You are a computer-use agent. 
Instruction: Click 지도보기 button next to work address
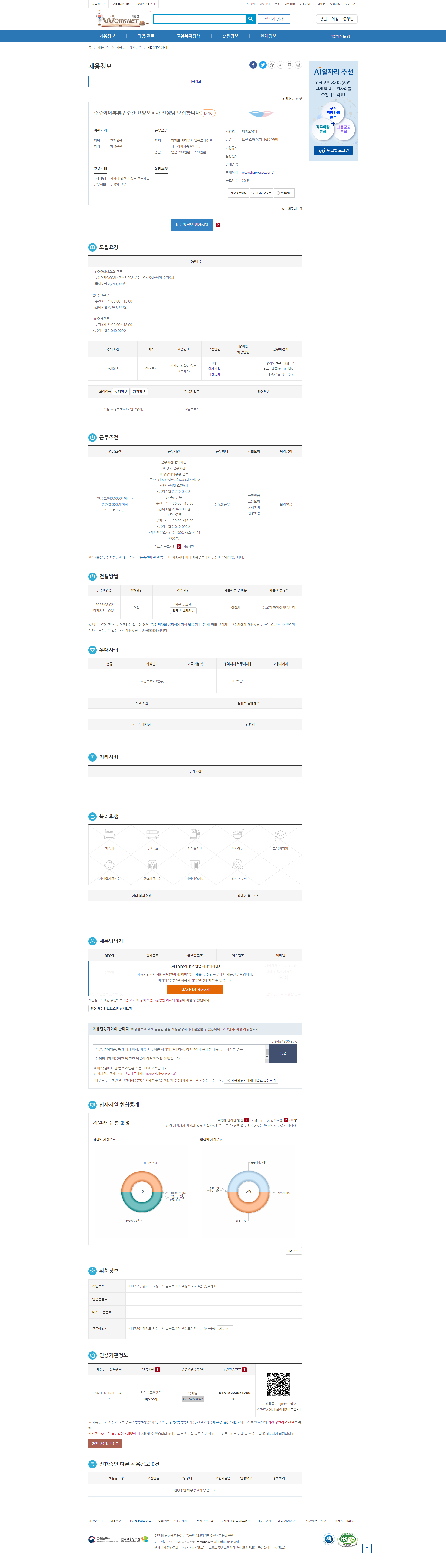(x=225, y=1328)
